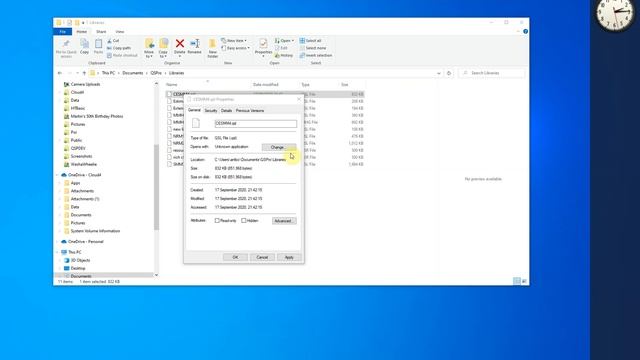Expand the OneDrive - Personal node
Viewport: 640px width, 360px height.
pos(57,242)
